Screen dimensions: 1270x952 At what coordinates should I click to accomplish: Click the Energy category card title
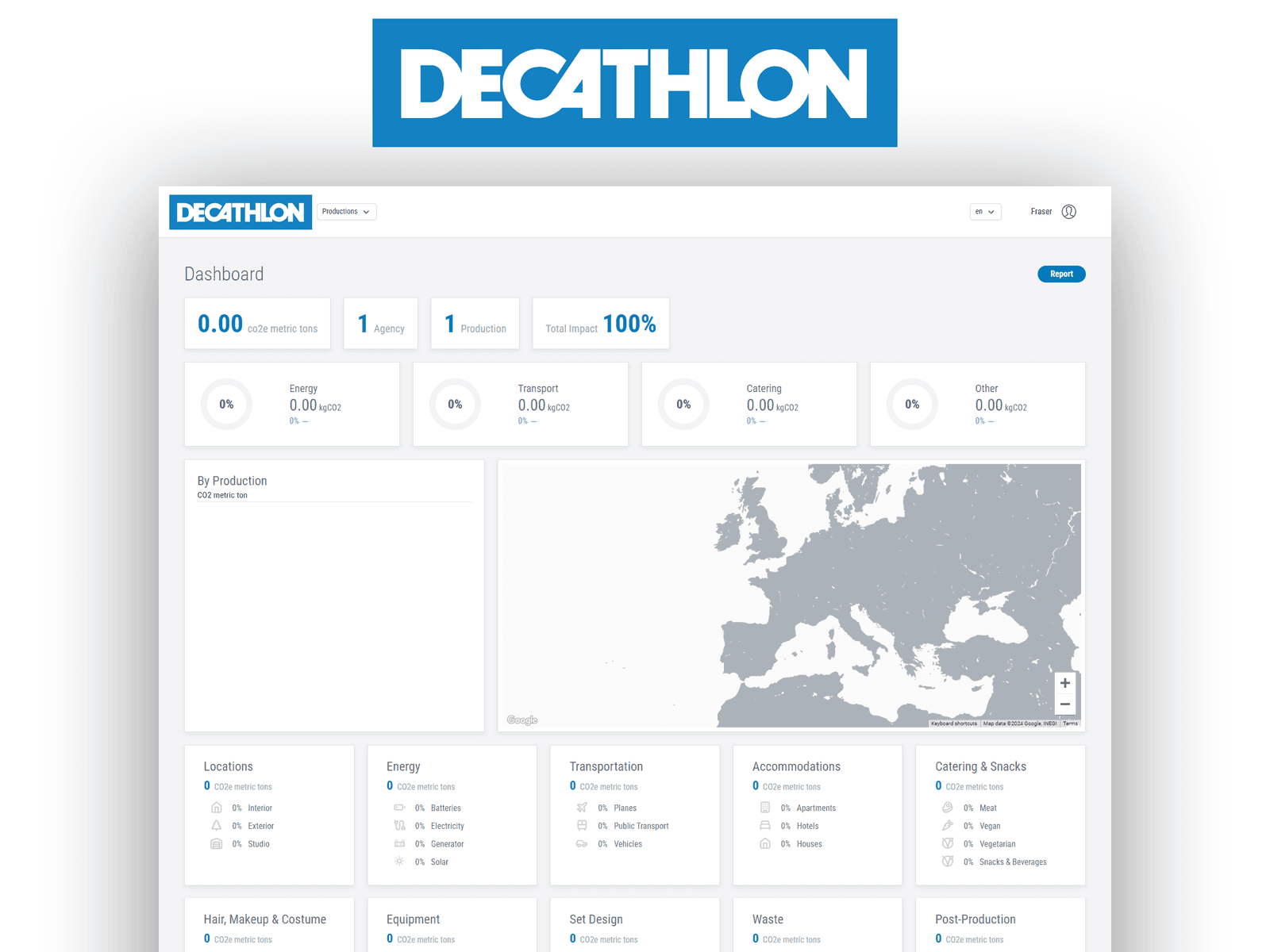click(403, 766)
